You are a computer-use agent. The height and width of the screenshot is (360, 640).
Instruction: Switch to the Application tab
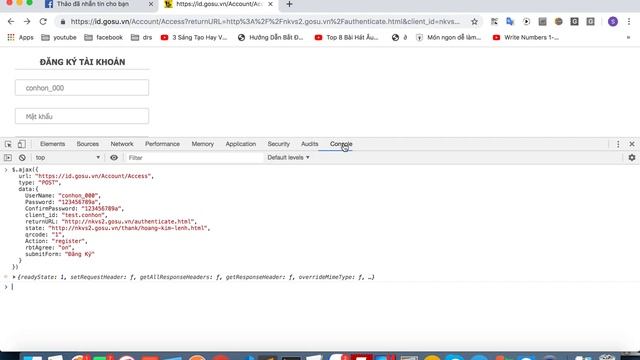241,144
